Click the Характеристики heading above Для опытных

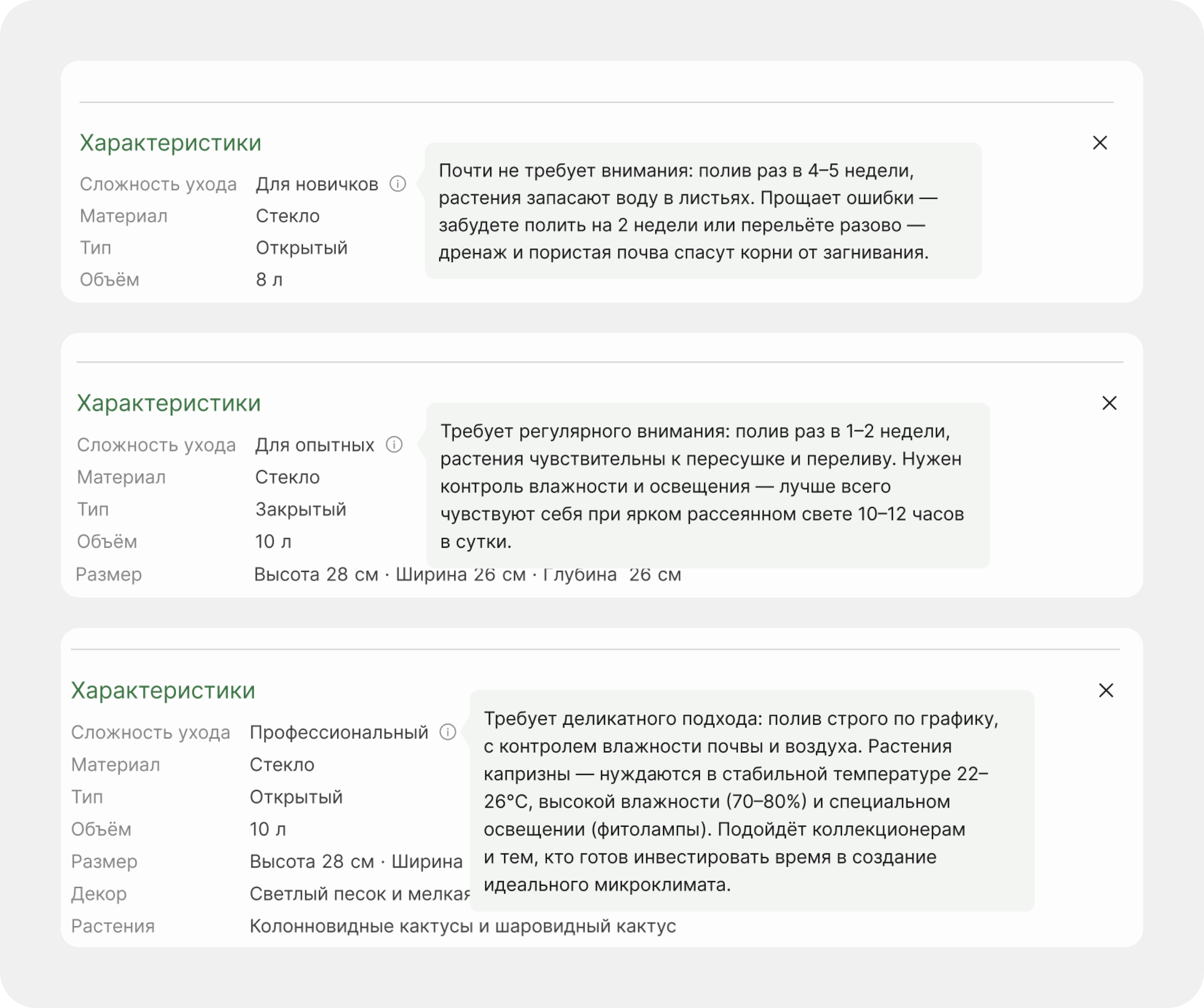[x=169, y=403]
